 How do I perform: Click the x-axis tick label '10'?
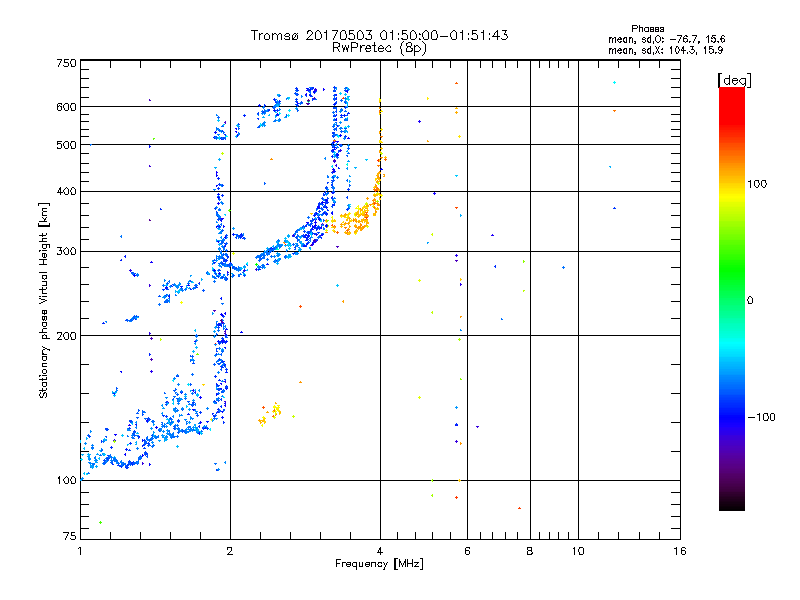click(x=578, y=551)
